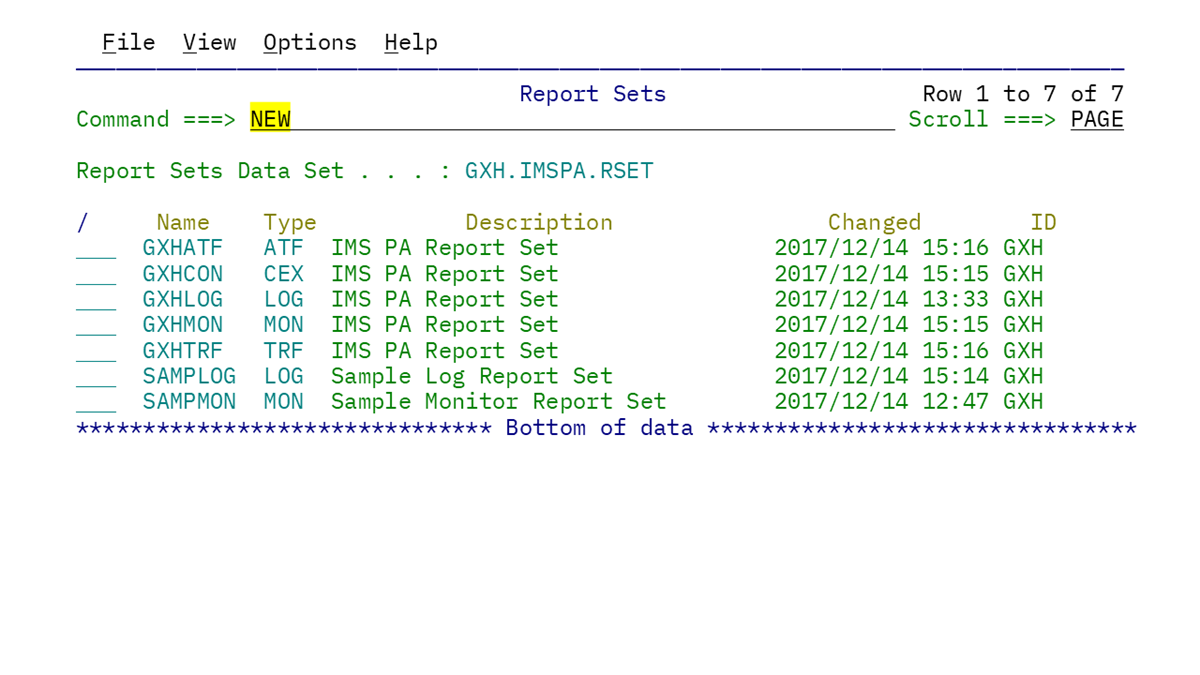This screenshot has width=1200, height=675.
Task: Open the View menu
Action: pyautogui.click(x=209, y=42)
